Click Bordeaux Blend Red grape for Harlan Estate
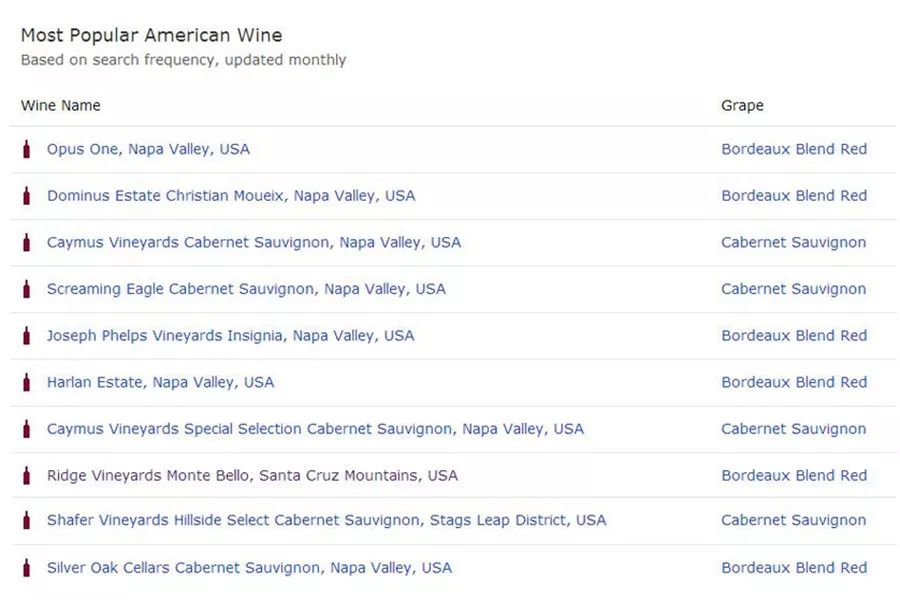900x600 pixels. [x=794, y=382]
